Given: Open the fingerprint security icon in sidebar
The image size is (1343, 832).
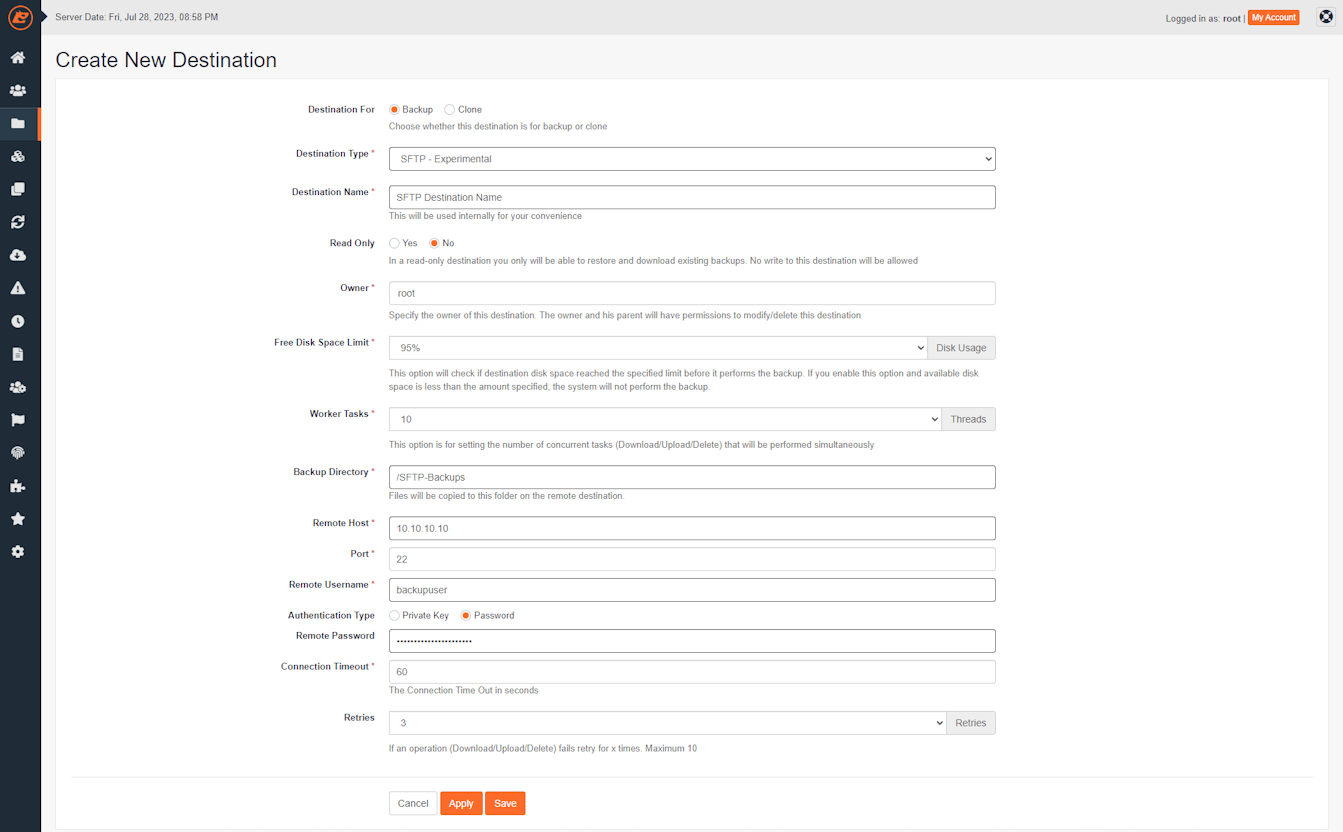Looking at the screenshot, I should point(18,453).
